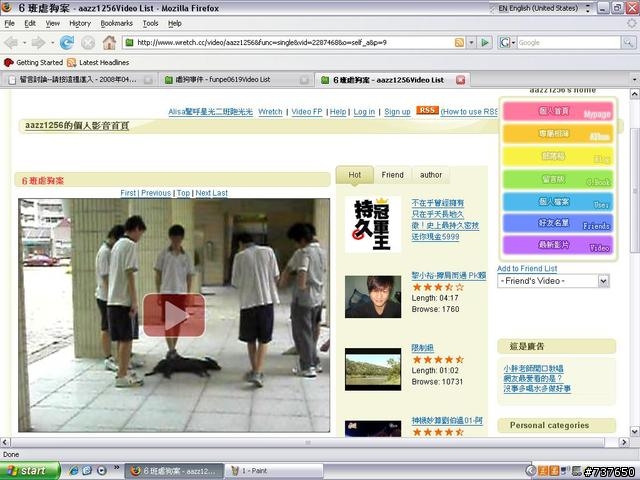Switch to the first browser tab 2008年04
Screen dimensions: 640x480
click(x=79, y=80)
